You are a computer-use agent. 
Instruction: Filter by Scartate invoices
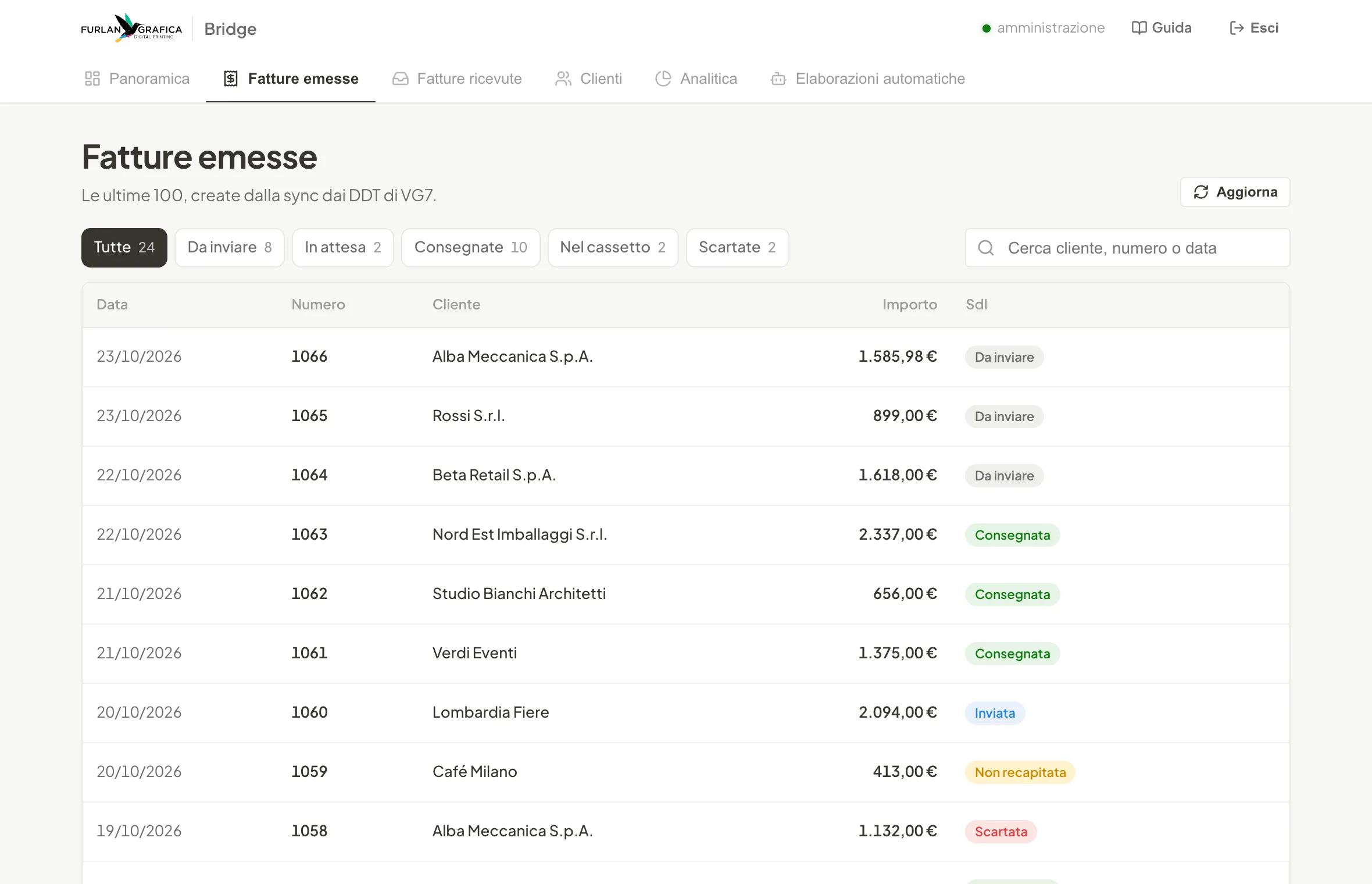coord(738,247)
